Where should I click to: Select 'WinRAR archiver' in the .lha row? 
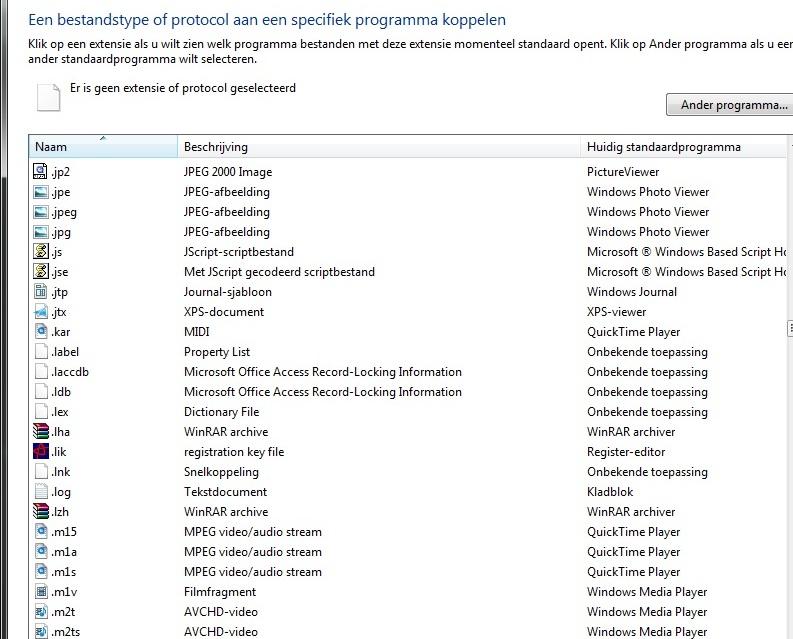click(x=631, y=432)
